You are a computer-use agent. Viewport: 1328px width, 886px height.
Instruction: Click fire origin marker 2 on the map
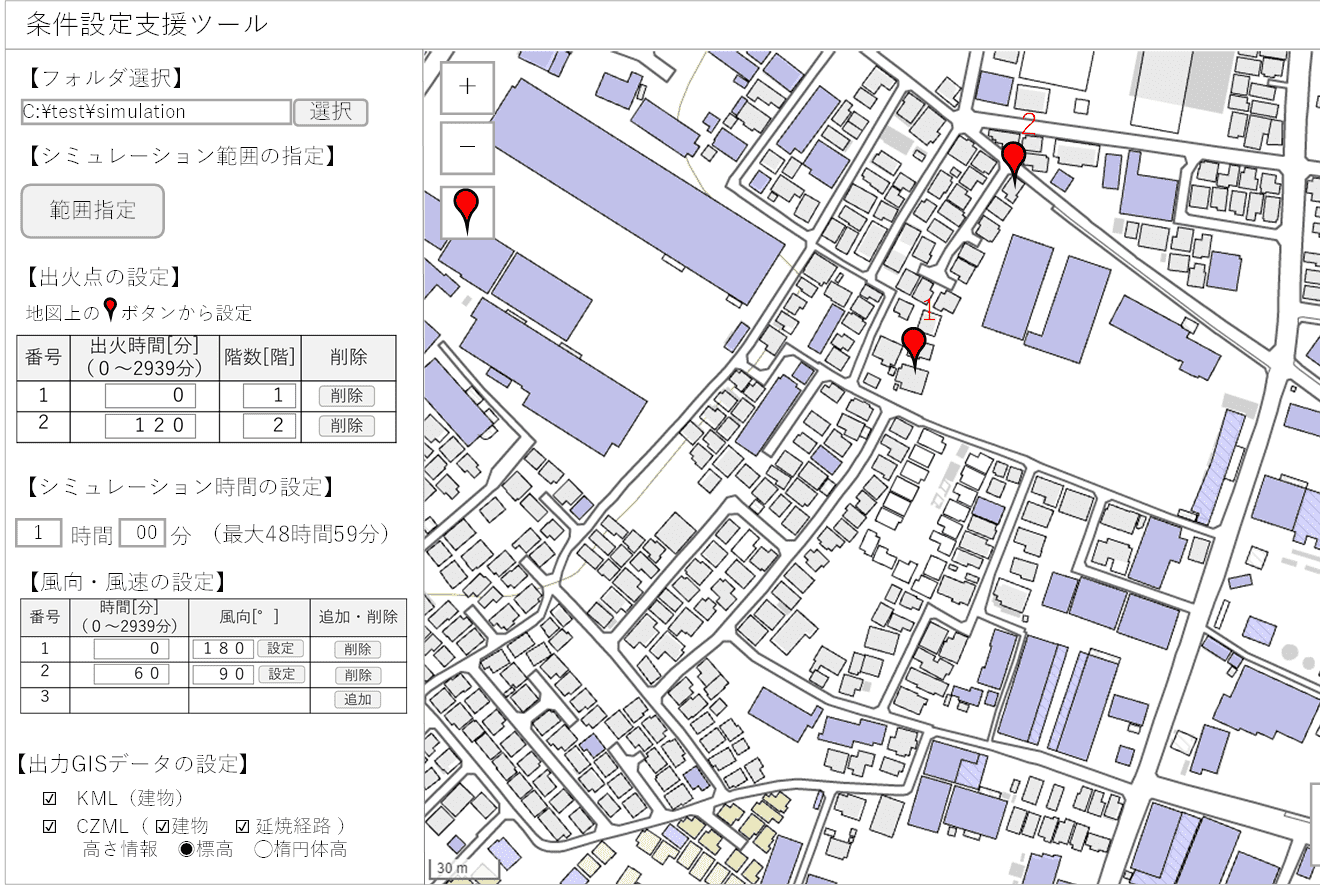coord(1014,160)
